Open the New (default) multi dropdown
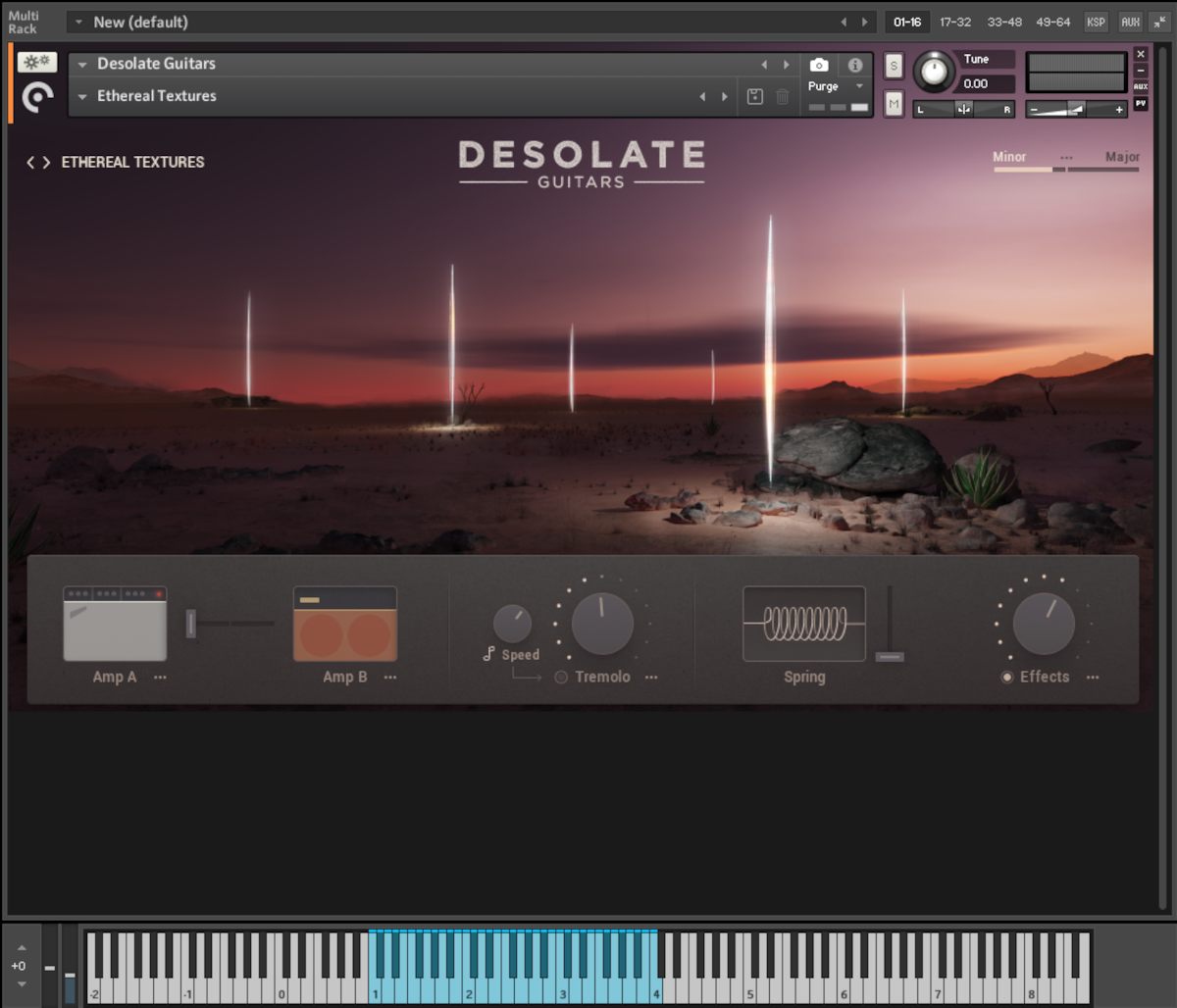1177x1008 pixels. click(79, 22)
